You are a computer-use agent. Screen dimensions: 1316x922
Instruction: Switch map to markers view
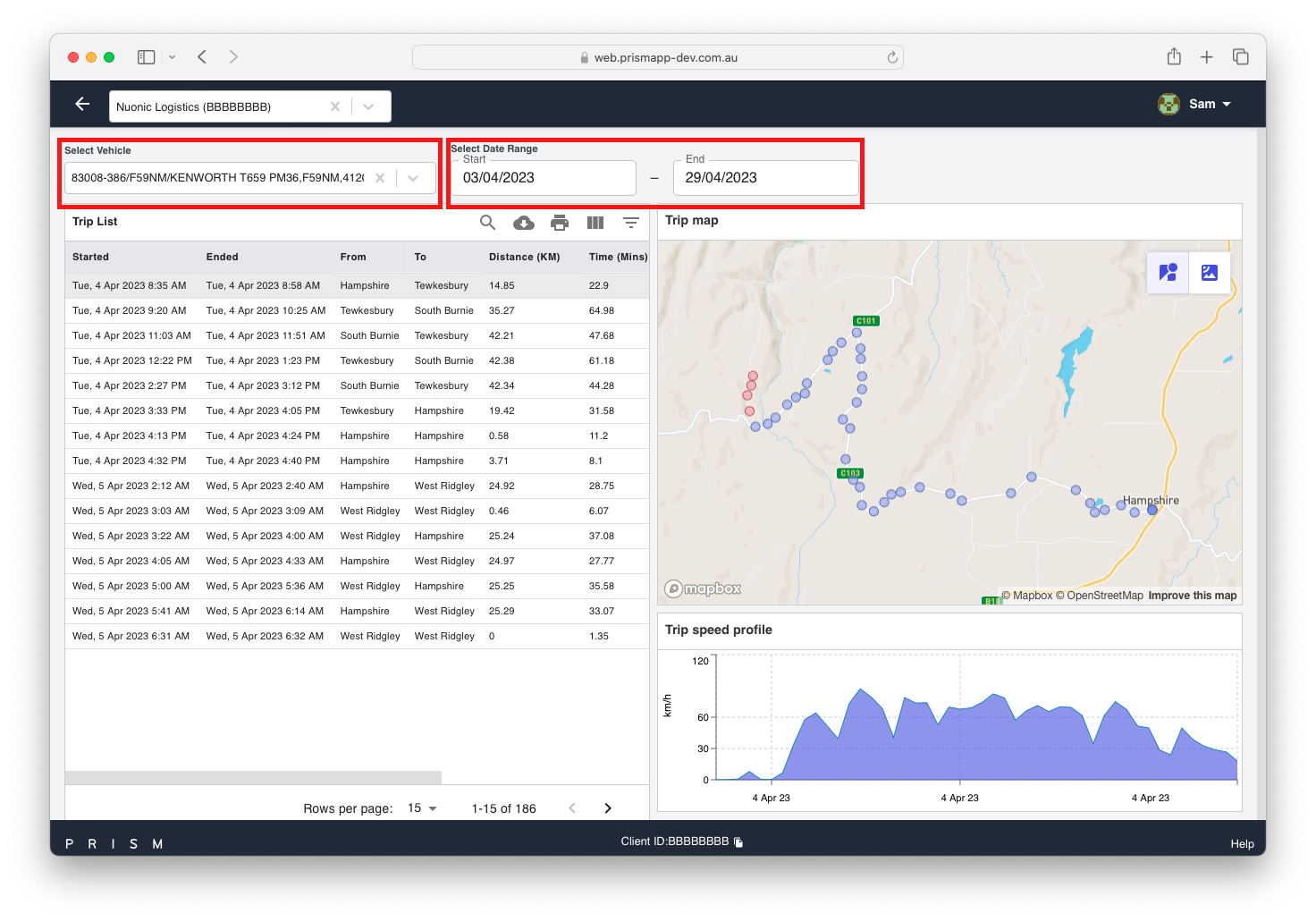(1168, 273)
